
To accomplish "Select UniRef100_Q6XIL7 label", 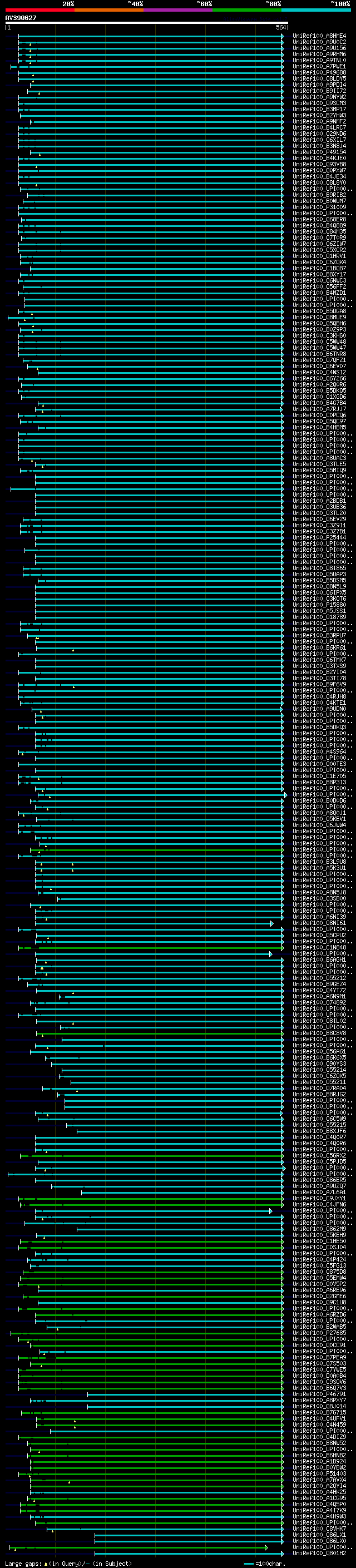I will tap(319, 140).
